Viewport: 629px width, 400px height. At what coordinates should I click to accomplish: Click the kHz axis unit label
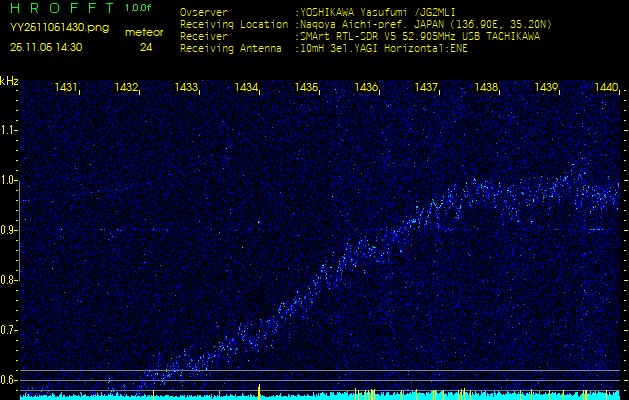pyautogui.click(x=9, y=81)
